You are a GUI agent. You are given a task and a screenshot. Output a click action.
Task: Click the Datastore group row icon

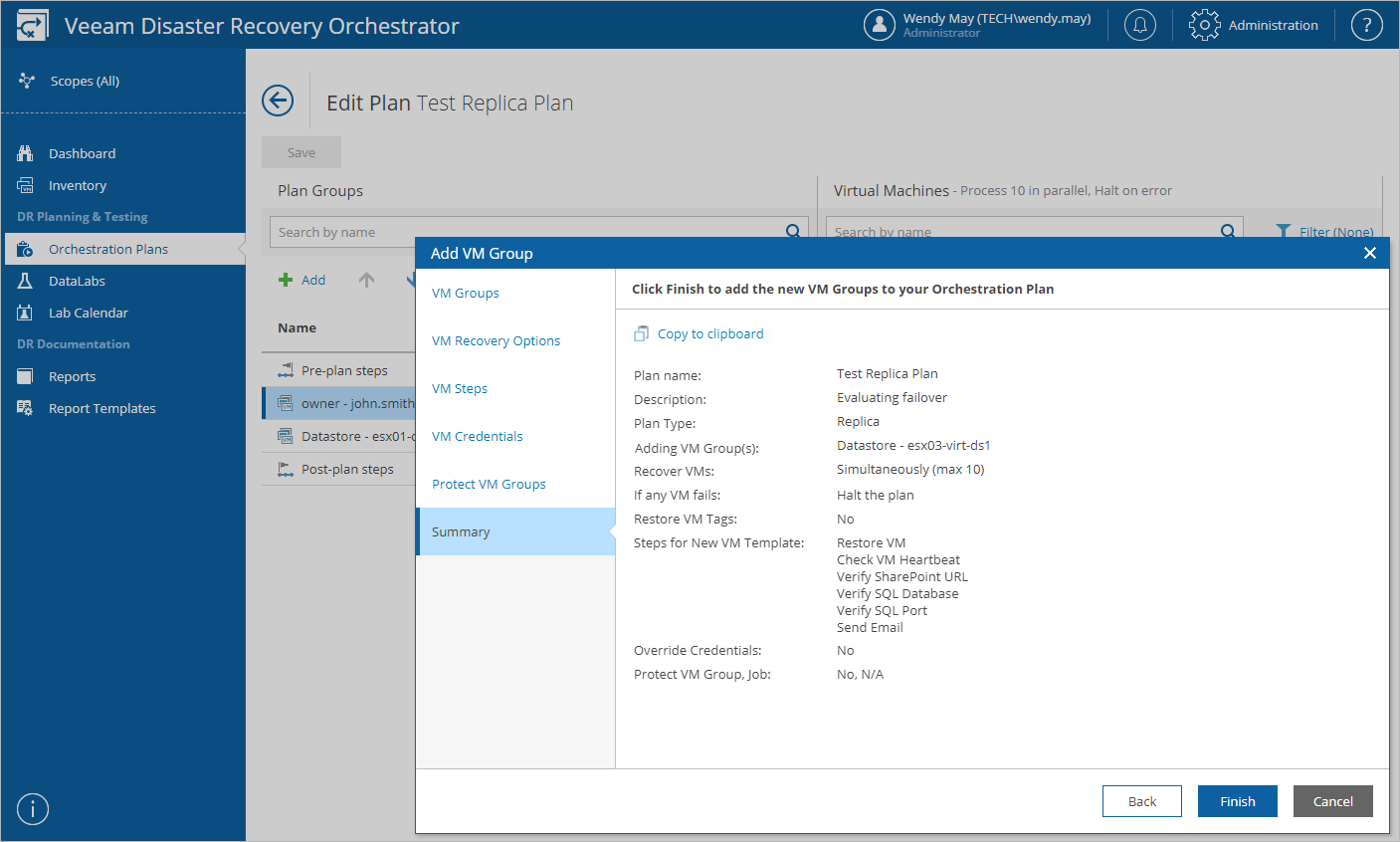286,436
